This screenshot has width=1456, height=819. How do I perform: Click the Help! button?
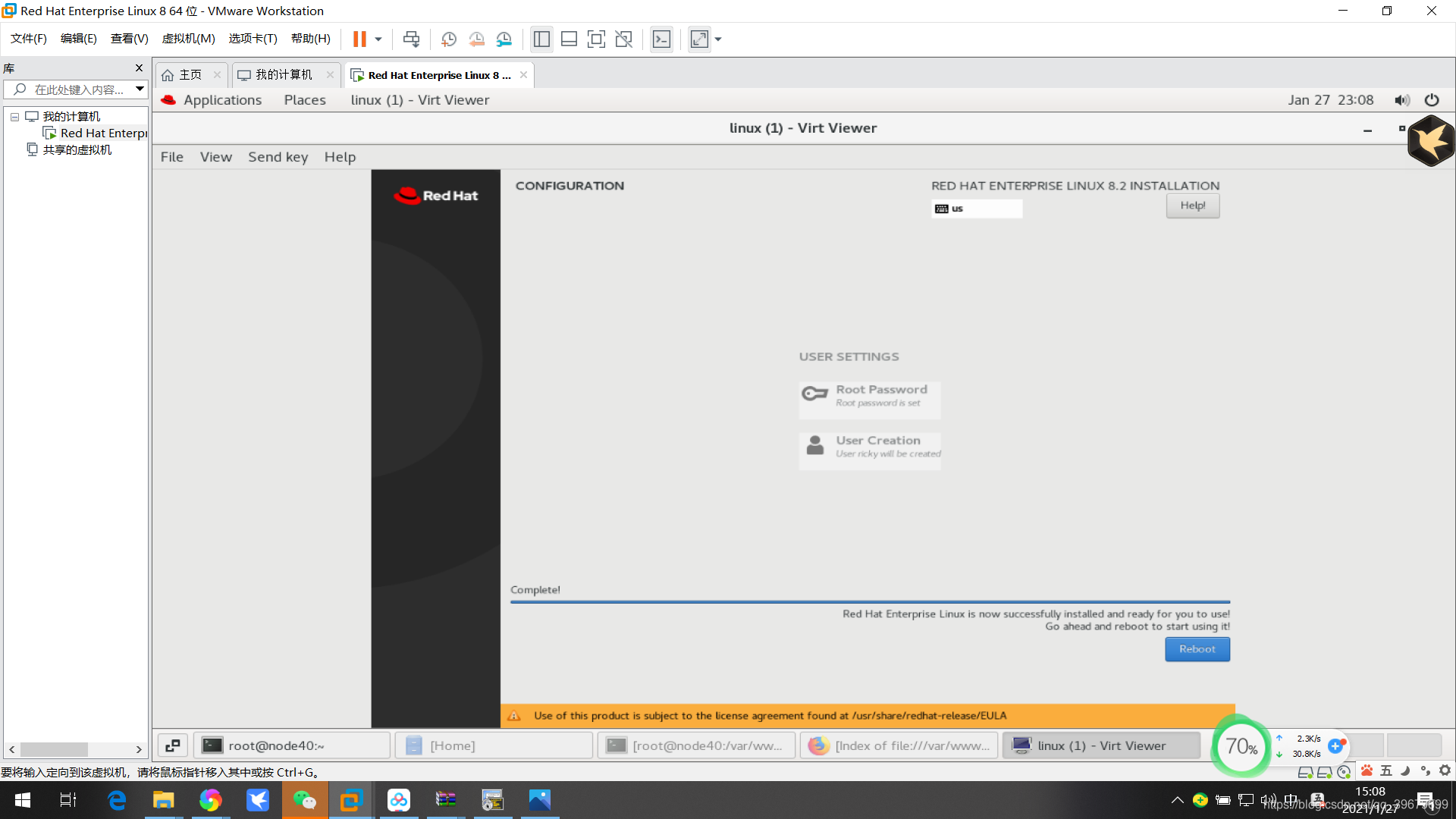[x=1192, y=206]
